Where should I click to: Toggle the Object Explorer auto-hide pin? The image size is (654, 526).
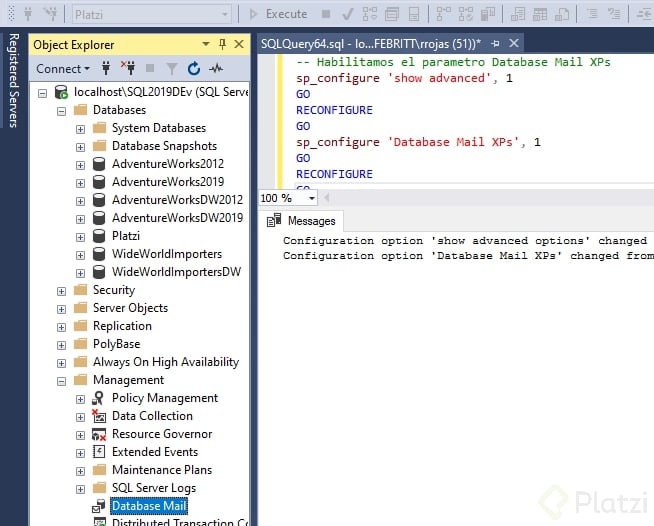point(222,44)
